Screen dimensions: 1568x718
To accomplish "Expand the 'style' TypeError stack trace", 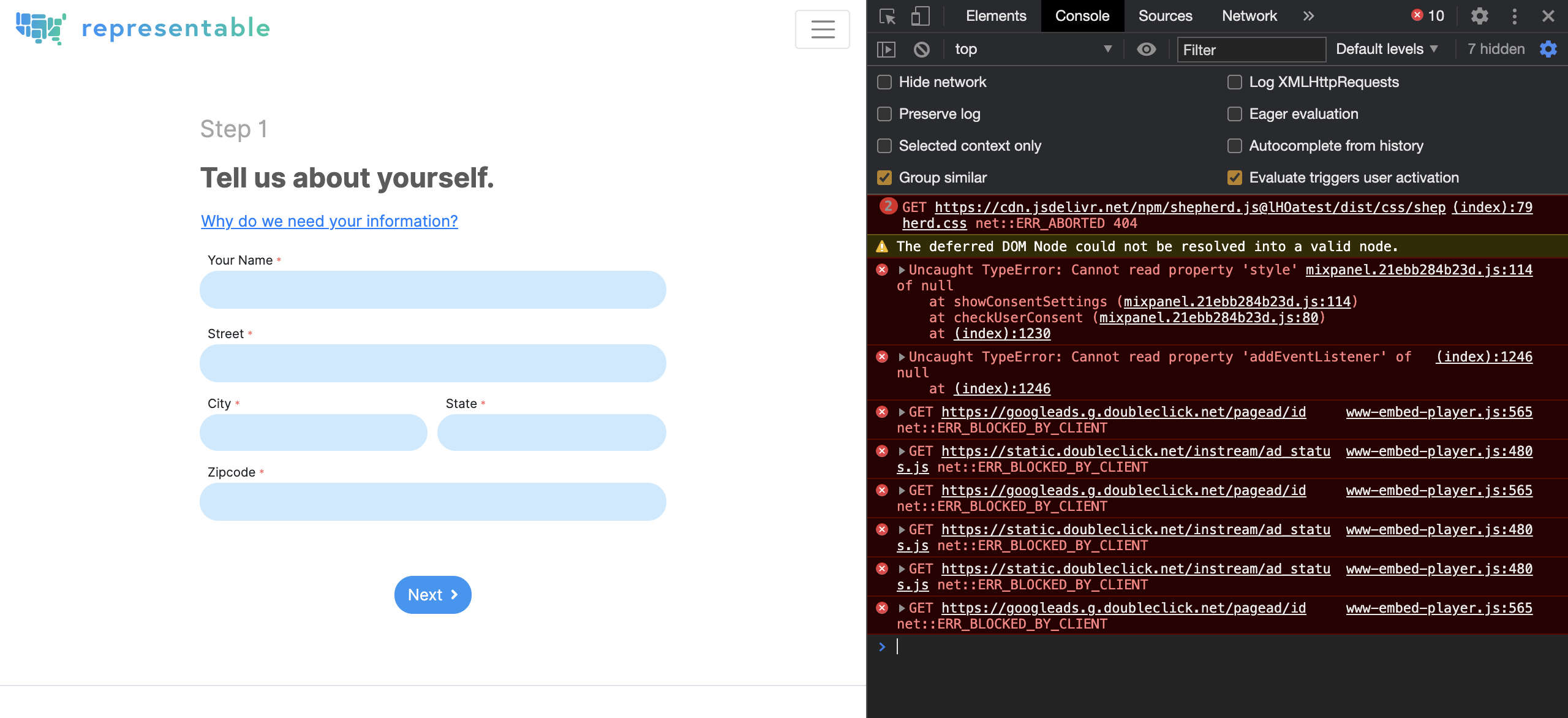I will point(902,270).
